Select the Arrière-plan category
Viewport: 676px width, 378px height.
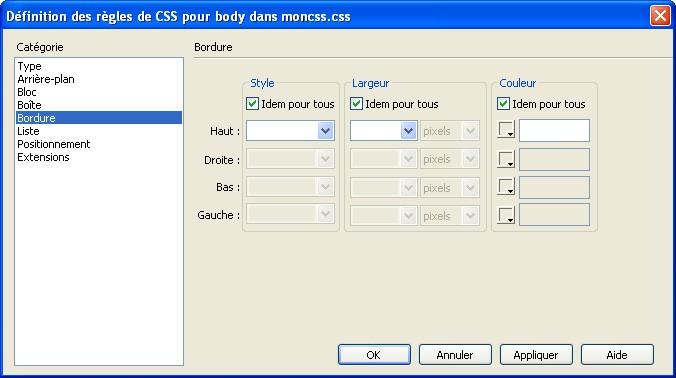99,79
